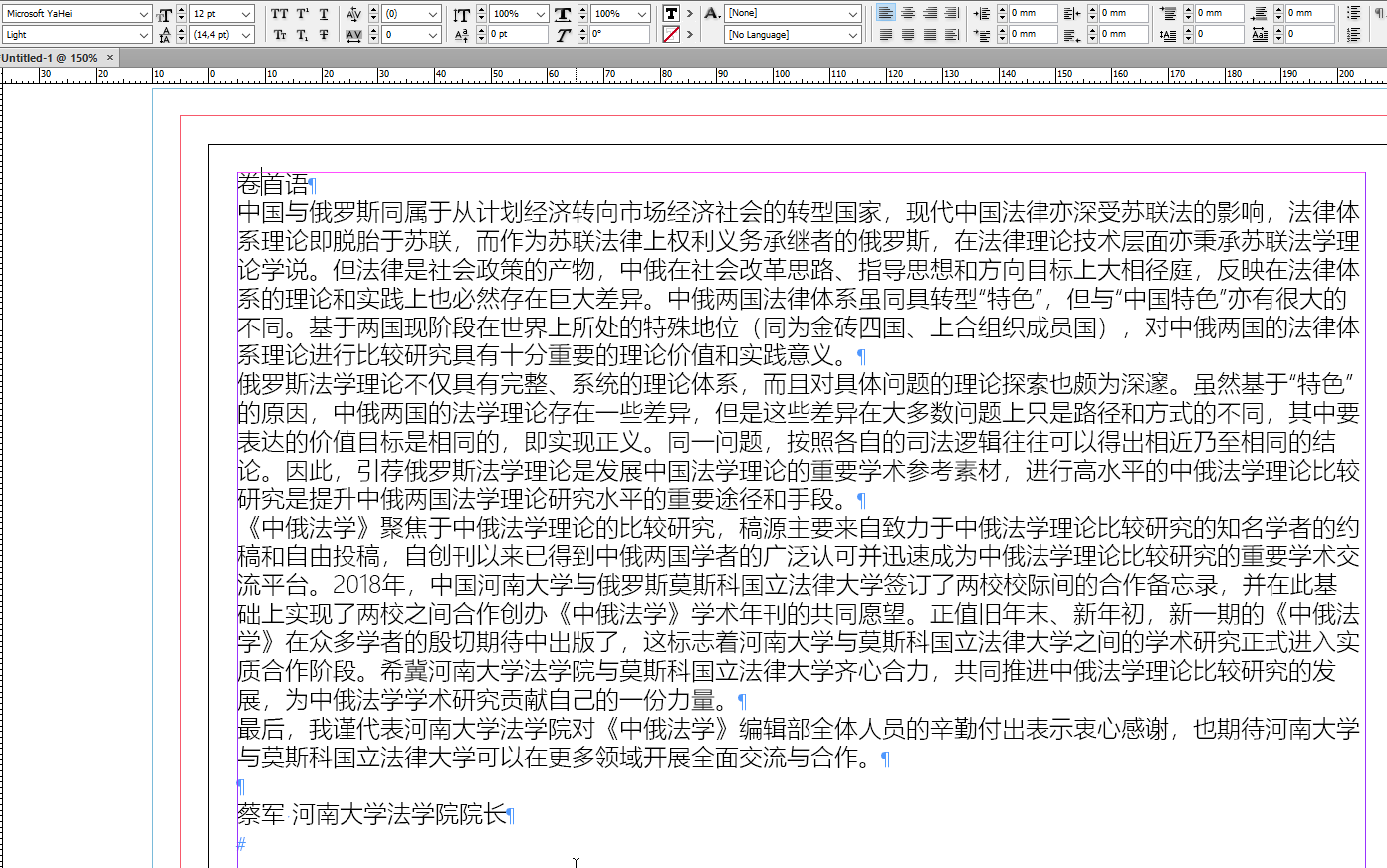Viewport: 1387px width, 868px height.
Task: Apply Superscript formatting
Action: point(303,14)
